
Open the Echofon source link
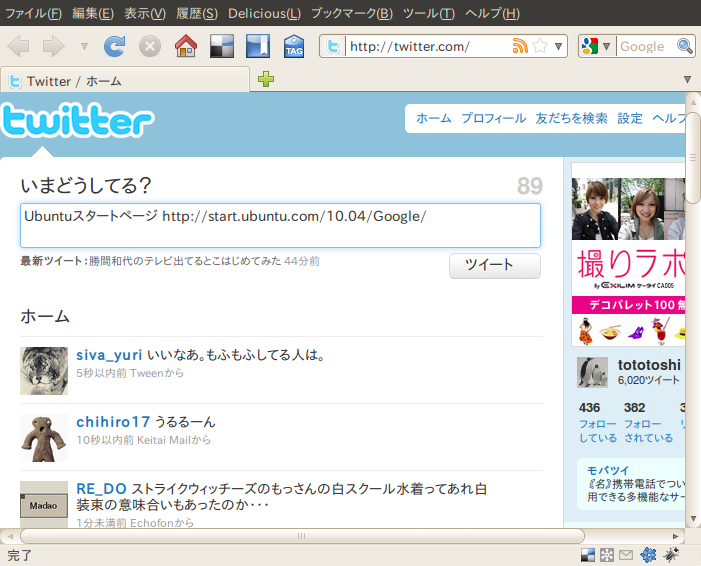[x=152, y=523]
